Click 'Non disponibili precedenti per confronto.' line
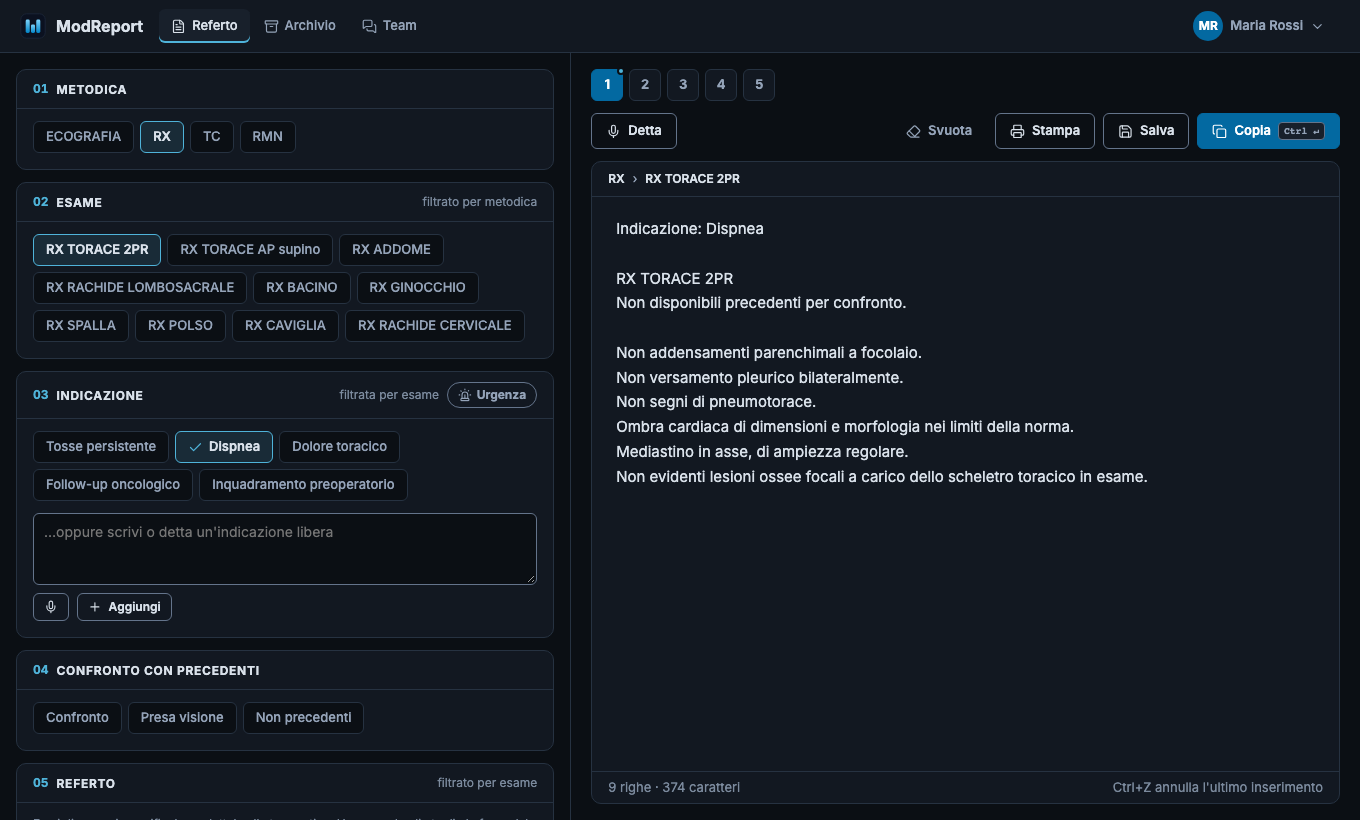This screenshot has width=1360, height=820. (x=761, y=303)
